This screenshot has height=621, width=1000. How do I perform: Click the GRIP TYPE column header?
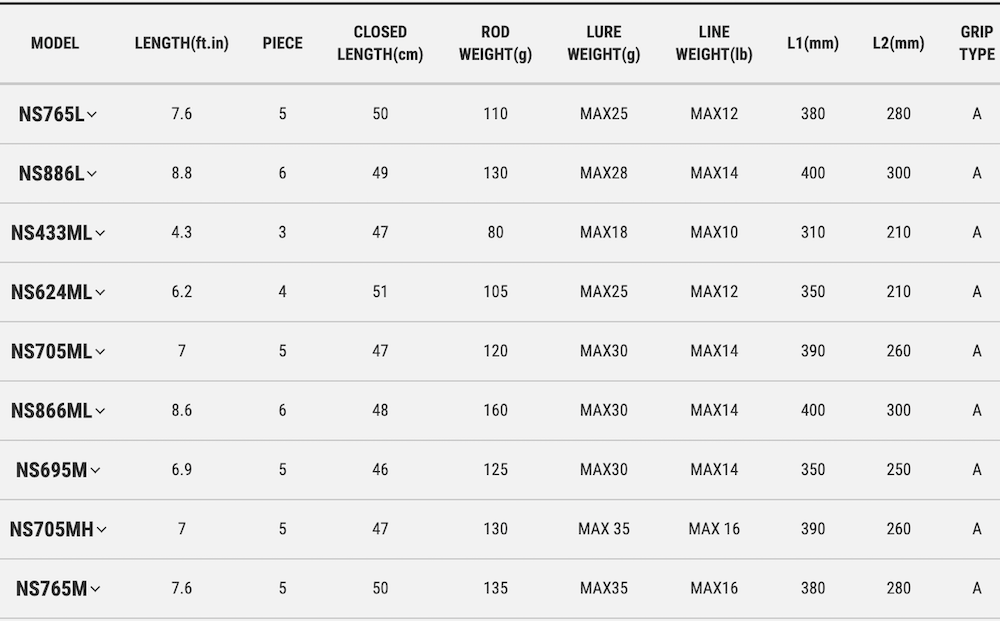[976, 44]
